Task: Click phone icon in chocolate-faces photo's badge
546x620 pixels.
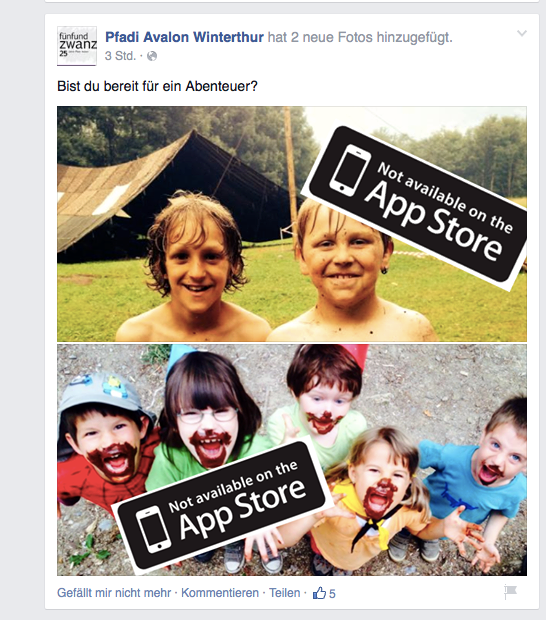Action: [154, 529]
